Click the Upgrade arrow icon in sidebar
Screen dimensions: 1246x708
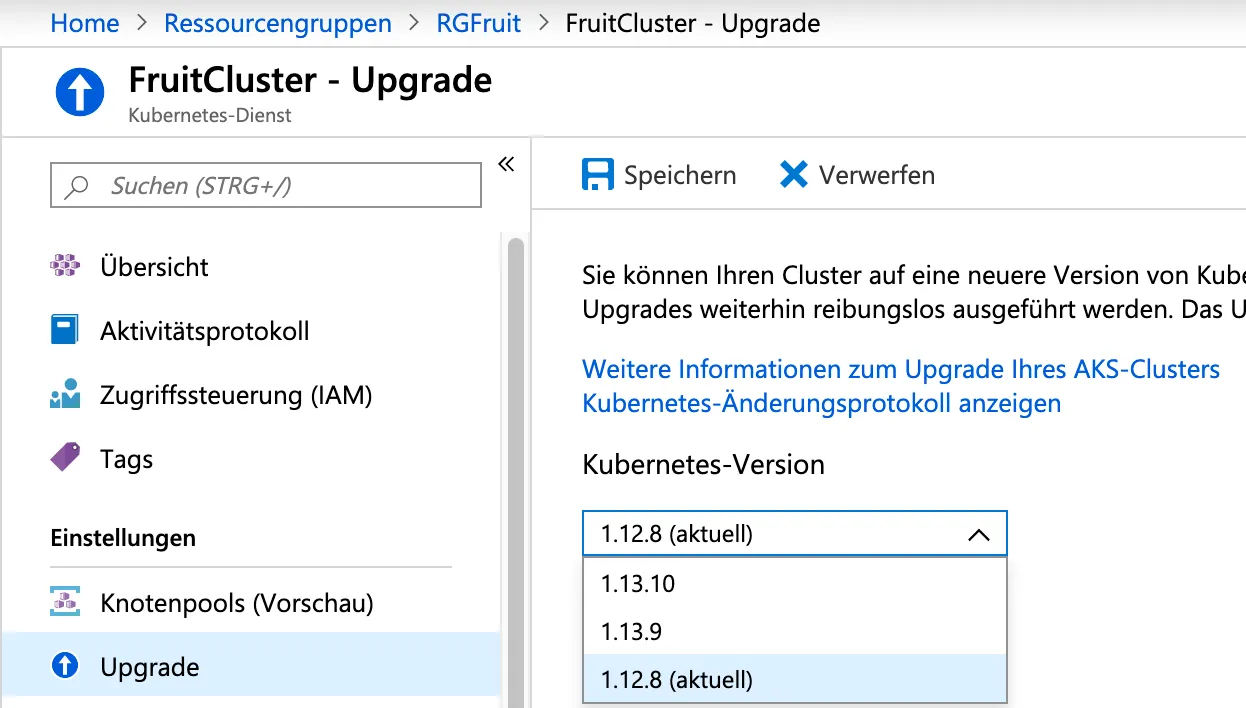(x=65, y=667)
